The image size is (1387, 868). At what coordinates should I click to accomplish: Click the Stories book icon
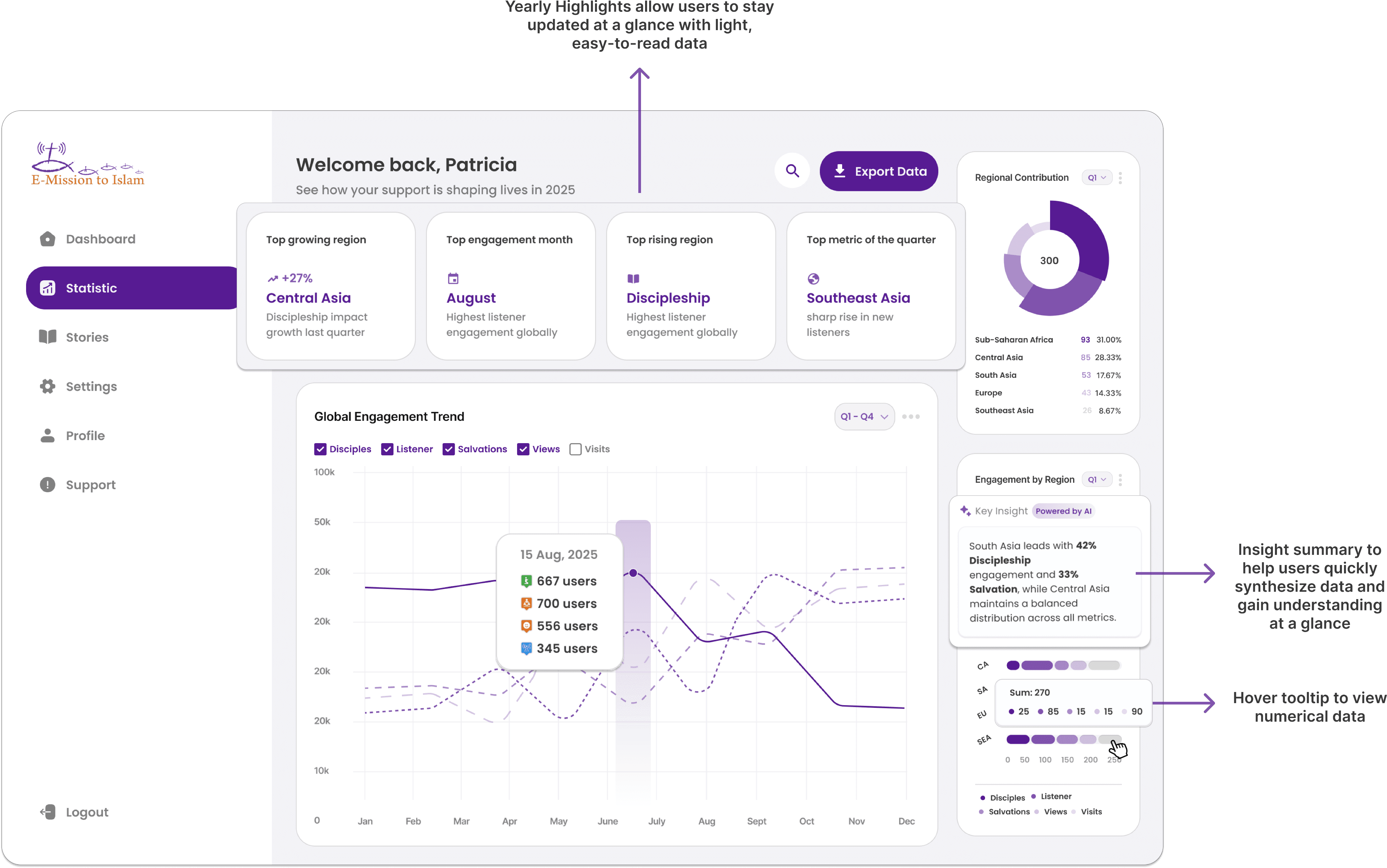pos(48,337)
